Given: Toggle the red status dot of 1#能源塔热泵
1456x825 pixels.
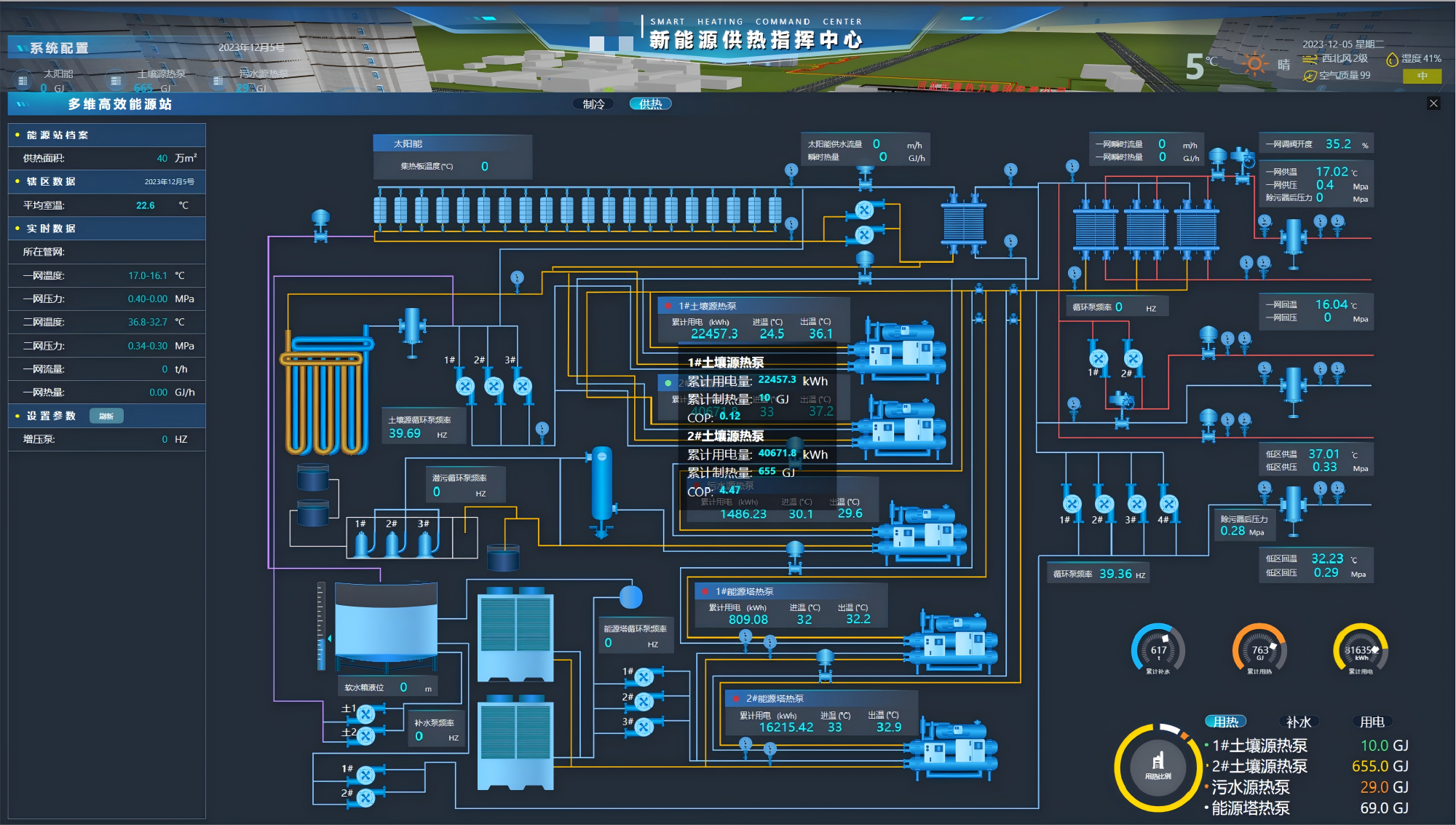Looking at the screenshot, I should pos(705,591).
